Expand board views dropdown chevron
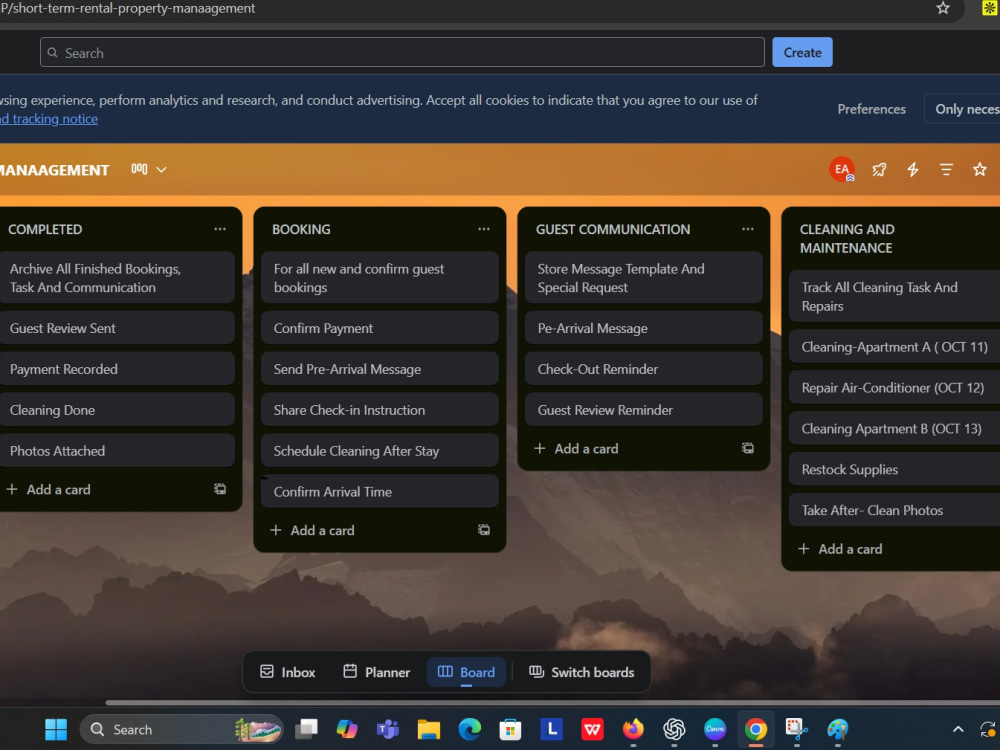1000x750 pixels. (x=161, y=170)
